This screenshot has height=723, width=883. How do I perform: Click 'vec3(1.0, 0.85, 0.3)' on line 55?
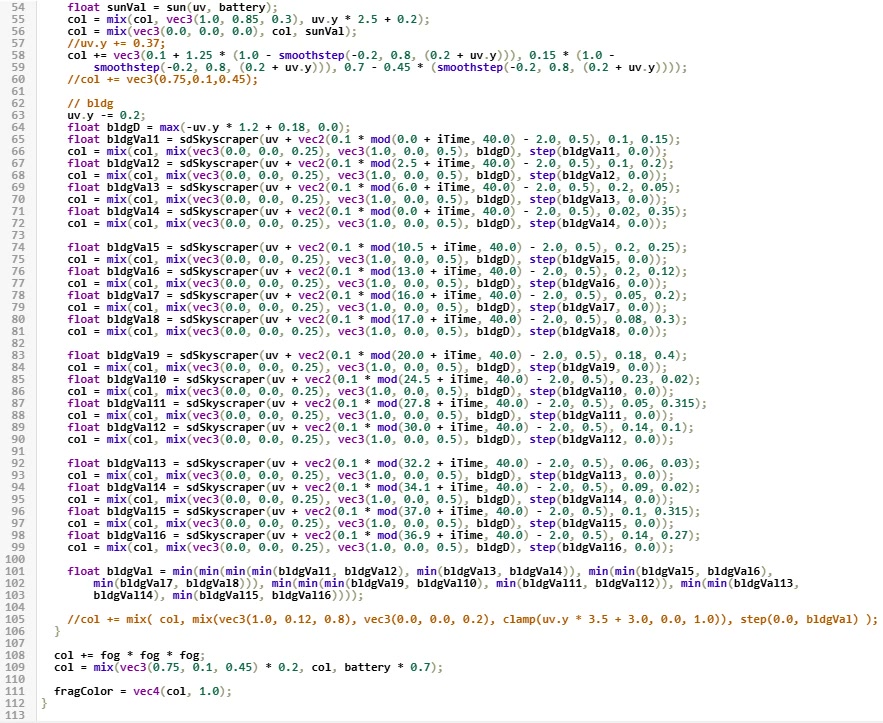tap(231, 19)
